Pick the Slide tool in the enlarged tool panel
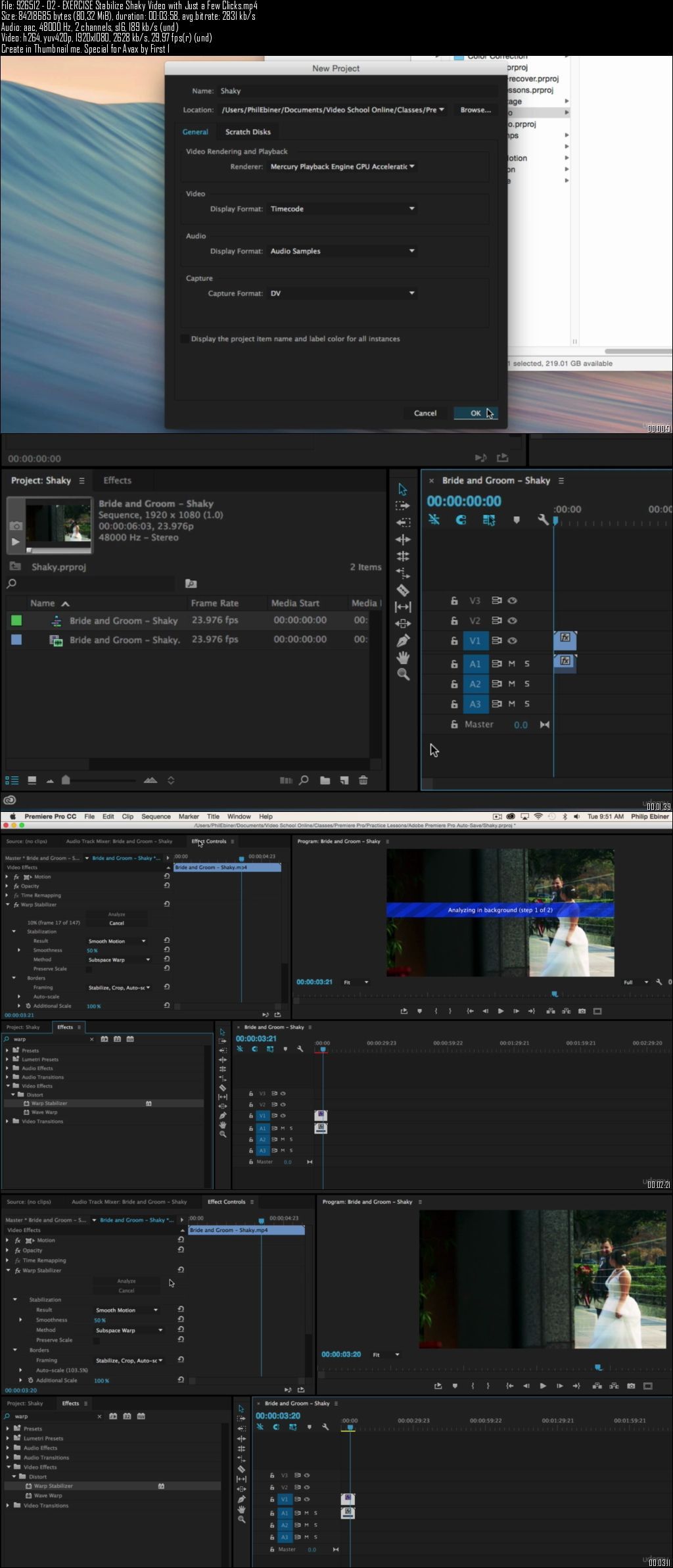Viewport: 673px width, 1568px height. point(403,623)
